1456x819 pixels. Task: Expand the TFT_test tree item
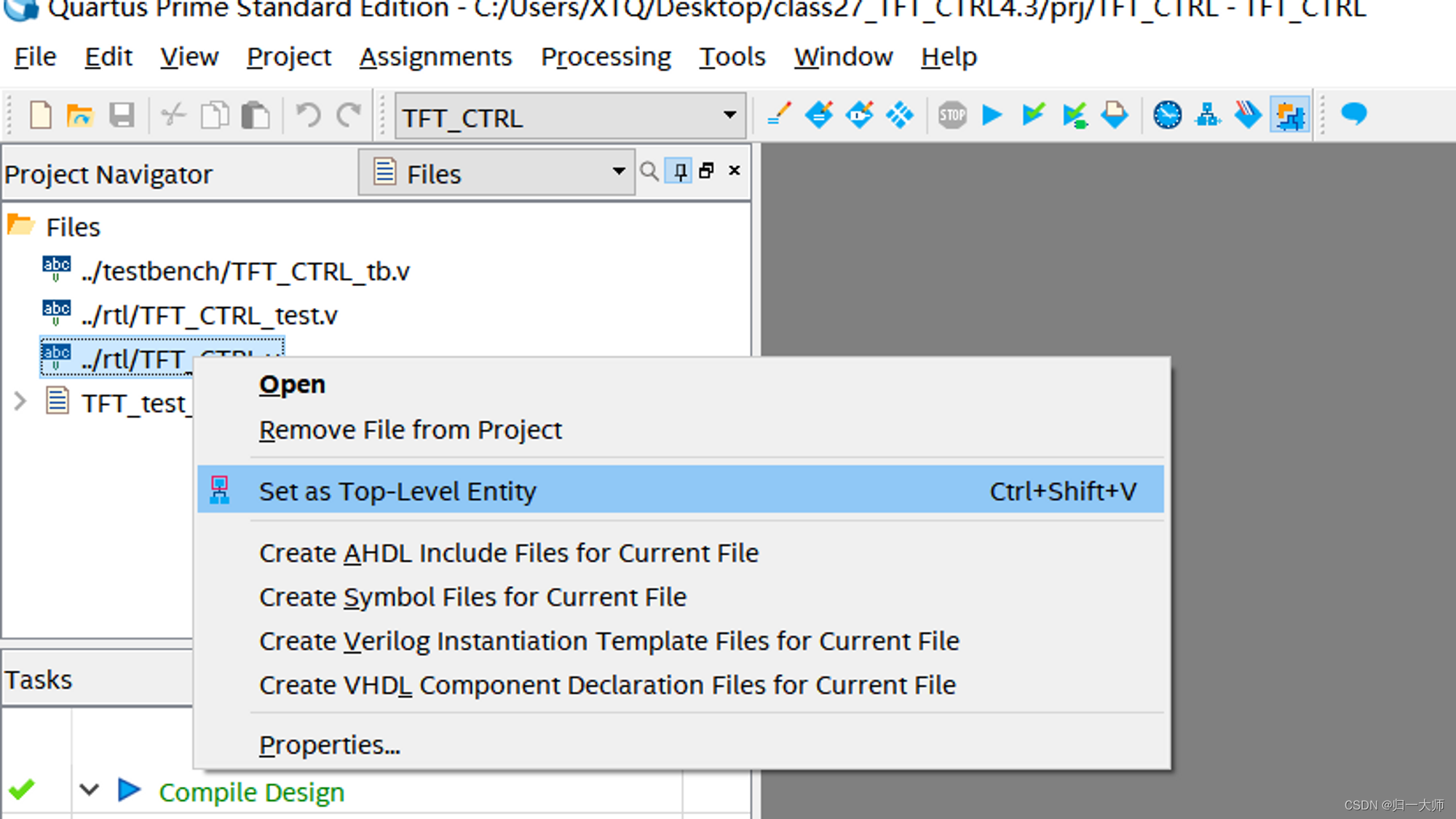[20, 401]
